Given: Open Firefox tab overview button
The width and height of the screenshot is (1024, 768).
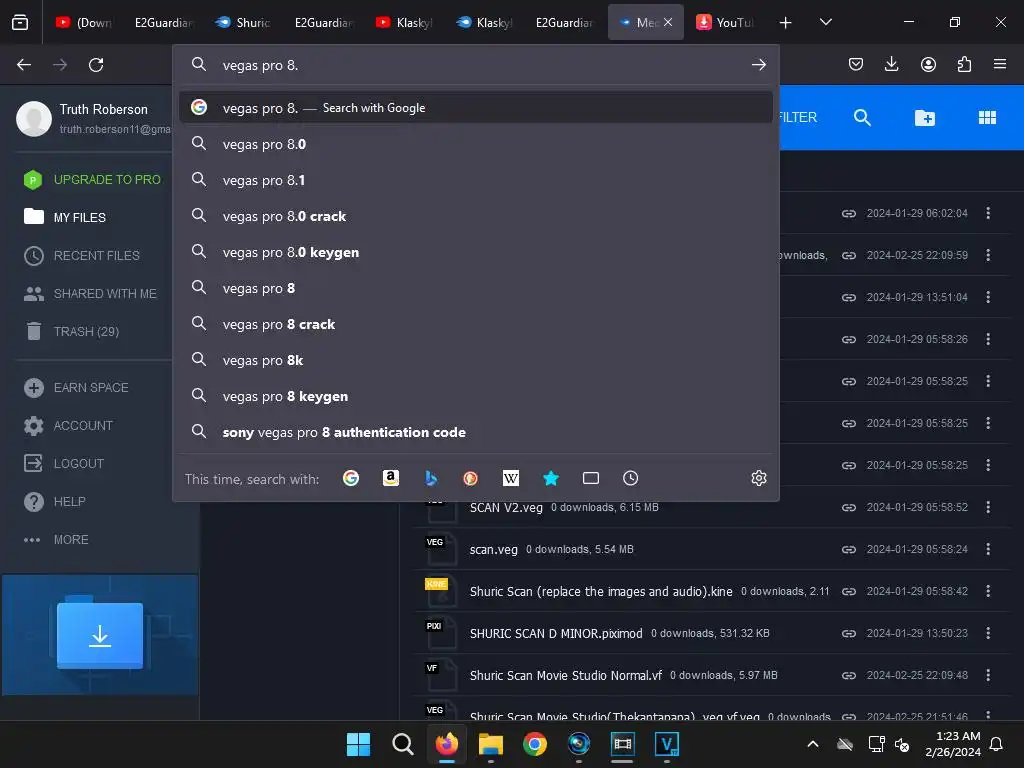Looking at the screenshot, I should pos(20,22).
